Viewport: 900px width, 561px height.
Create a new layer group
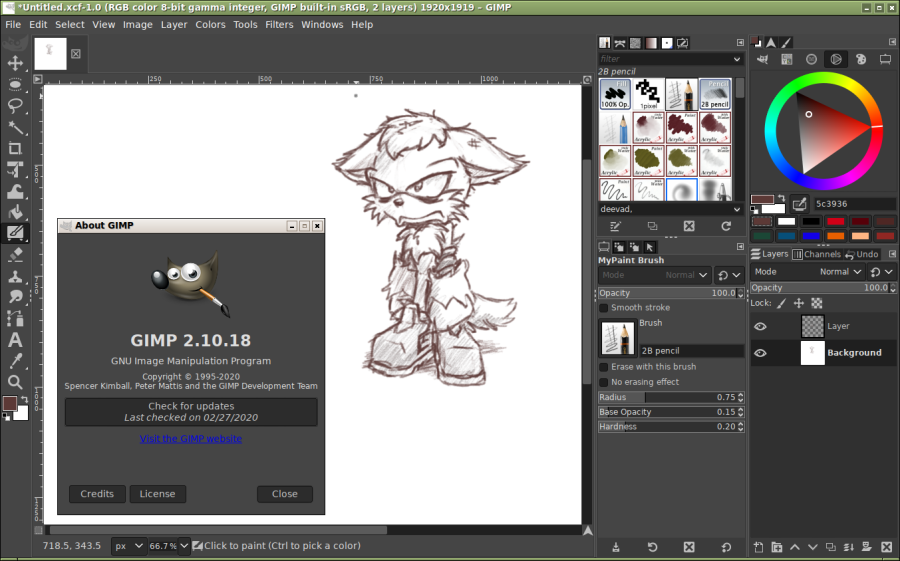coord(777,547)
